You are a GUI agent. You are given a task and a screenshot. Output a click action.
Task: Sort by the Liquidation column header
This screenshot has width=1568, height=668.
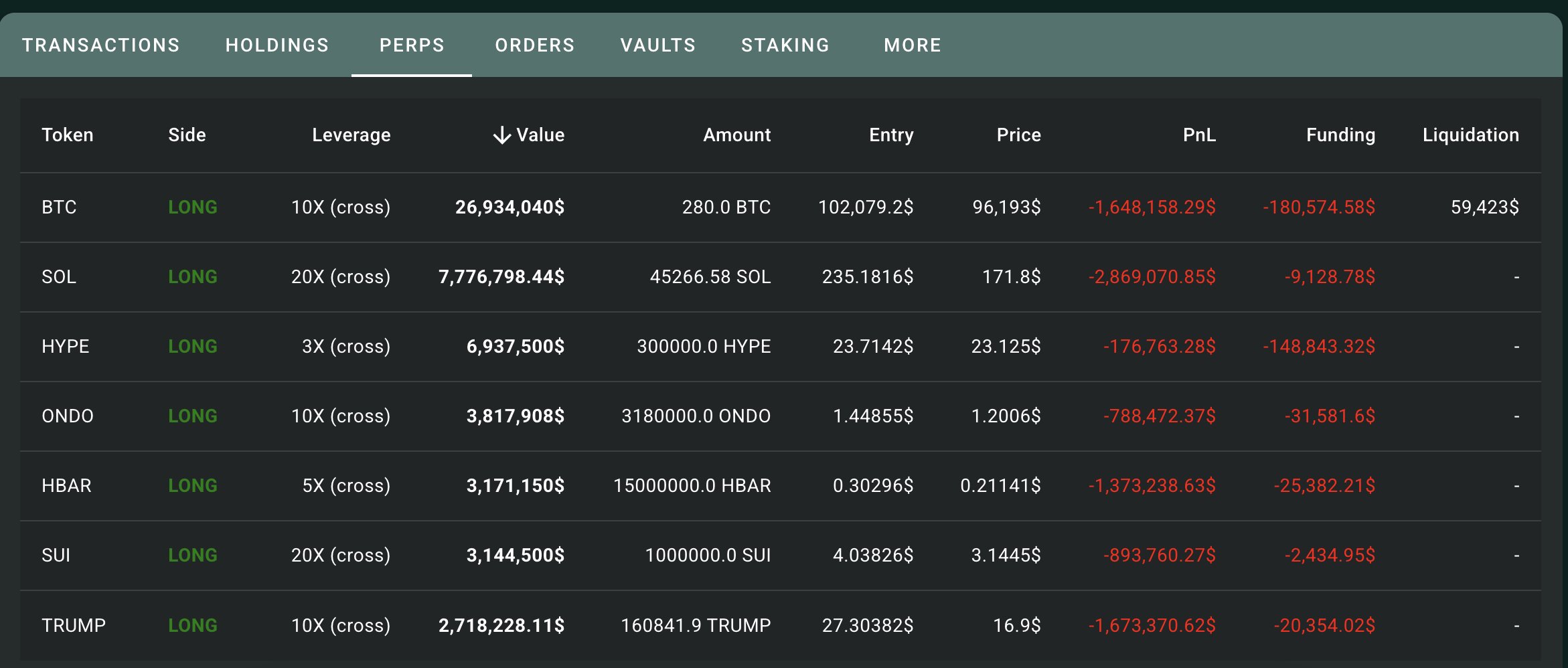(x=1471, y=135)
